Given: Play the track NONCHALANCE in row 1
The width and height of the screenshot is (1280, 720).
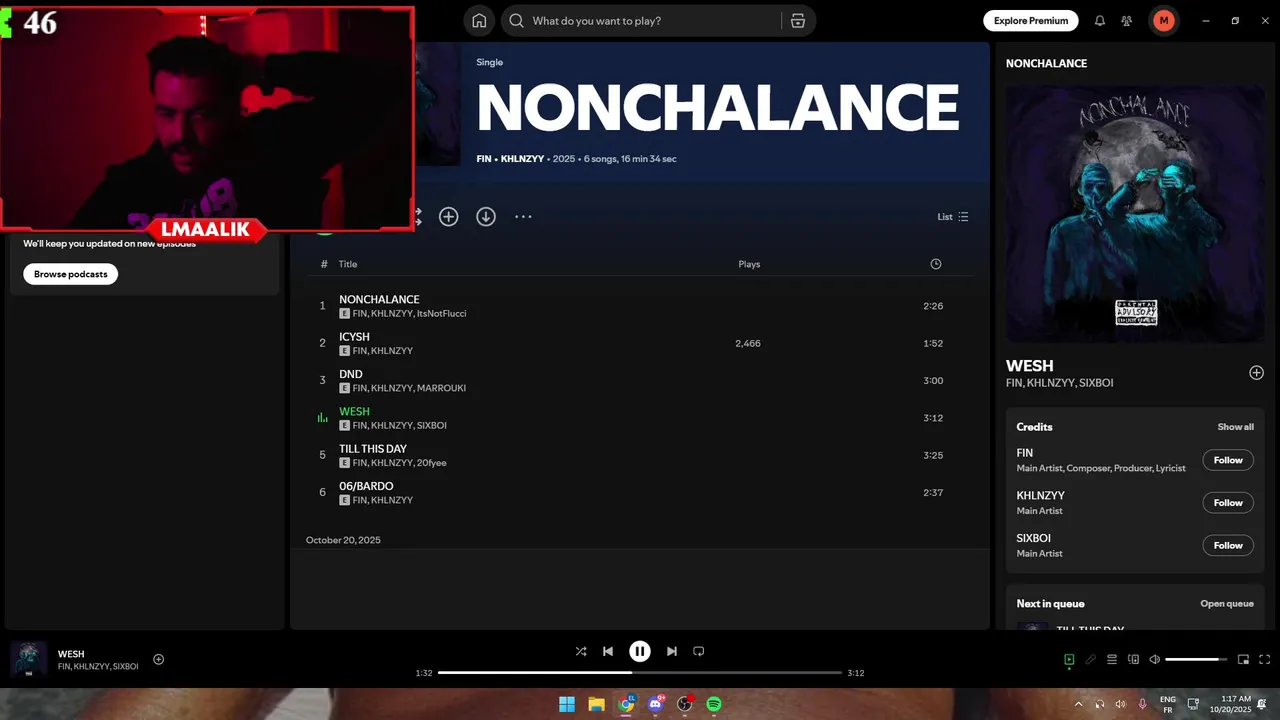Looking at the screenshot, I should pos(639,306).
